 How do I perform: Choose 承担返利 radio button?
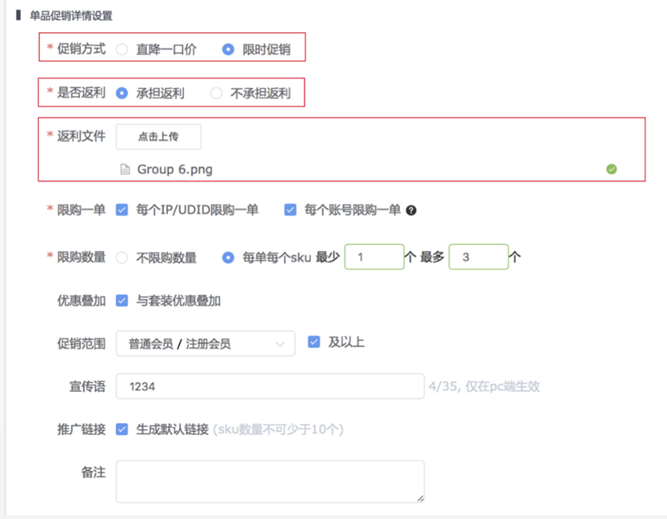click(x=122, y=93)
